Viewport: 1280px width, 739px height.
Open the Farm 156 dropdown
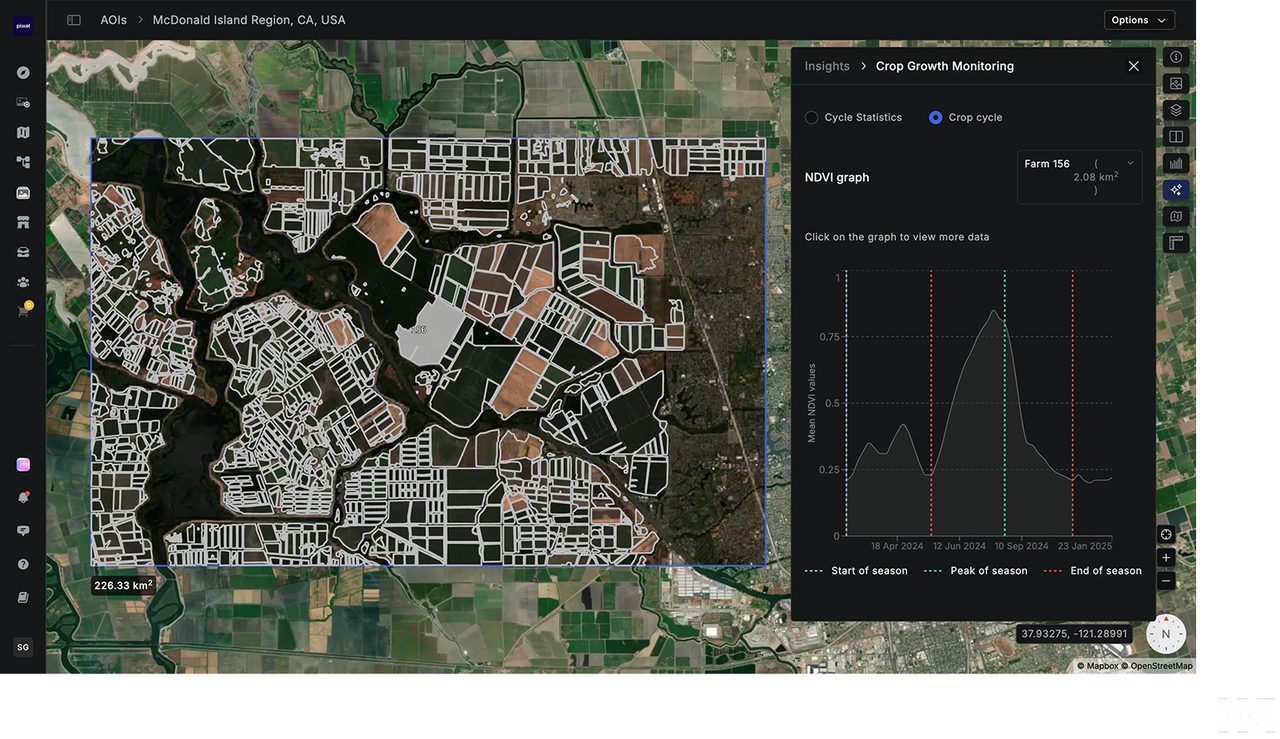tap(1080, 177)
